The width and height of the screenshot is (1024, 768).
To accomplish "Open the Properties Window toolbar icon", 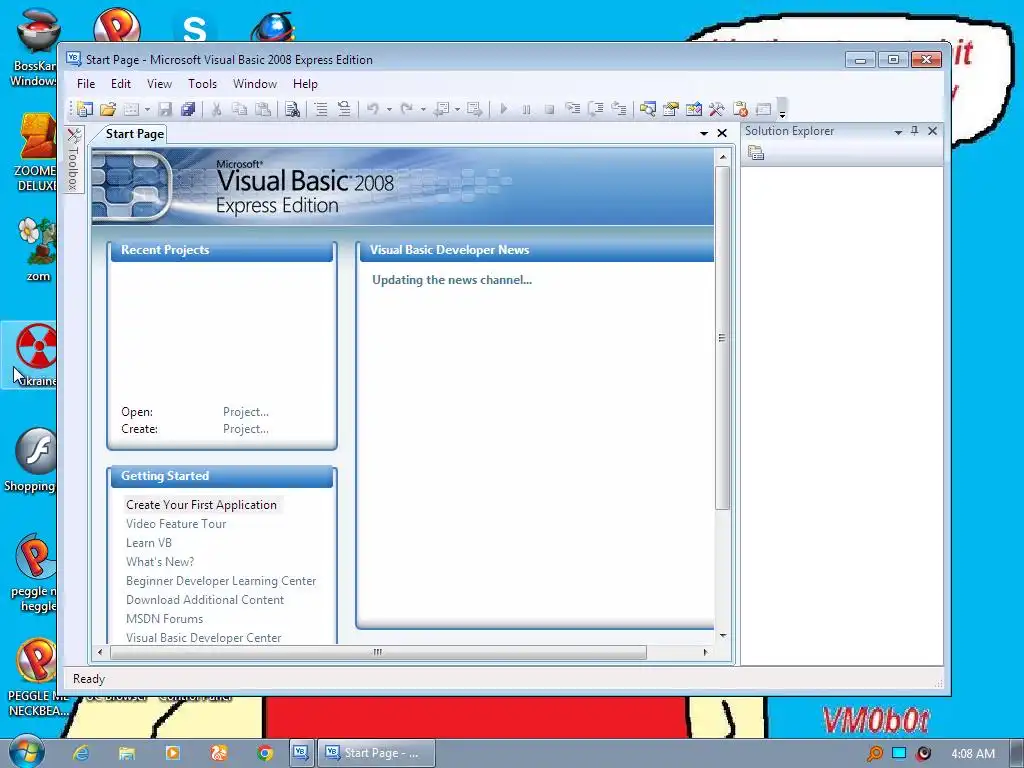I will pyautogui.click(x=671, y=109).
